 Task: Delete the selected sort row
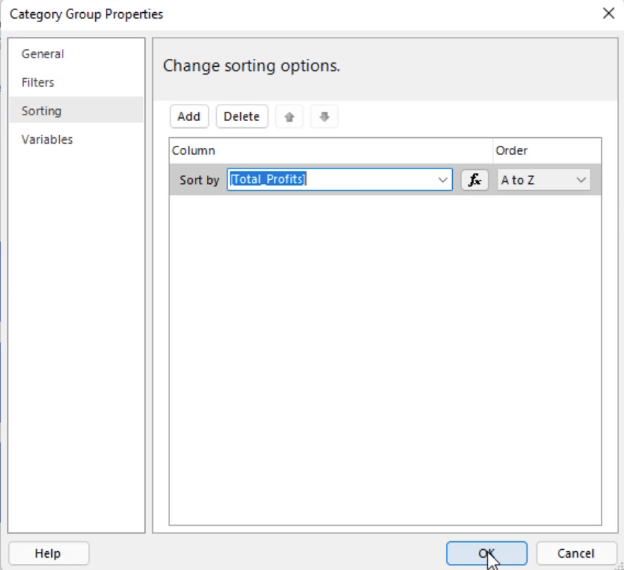pyautogui.click(x=242, y=117)
